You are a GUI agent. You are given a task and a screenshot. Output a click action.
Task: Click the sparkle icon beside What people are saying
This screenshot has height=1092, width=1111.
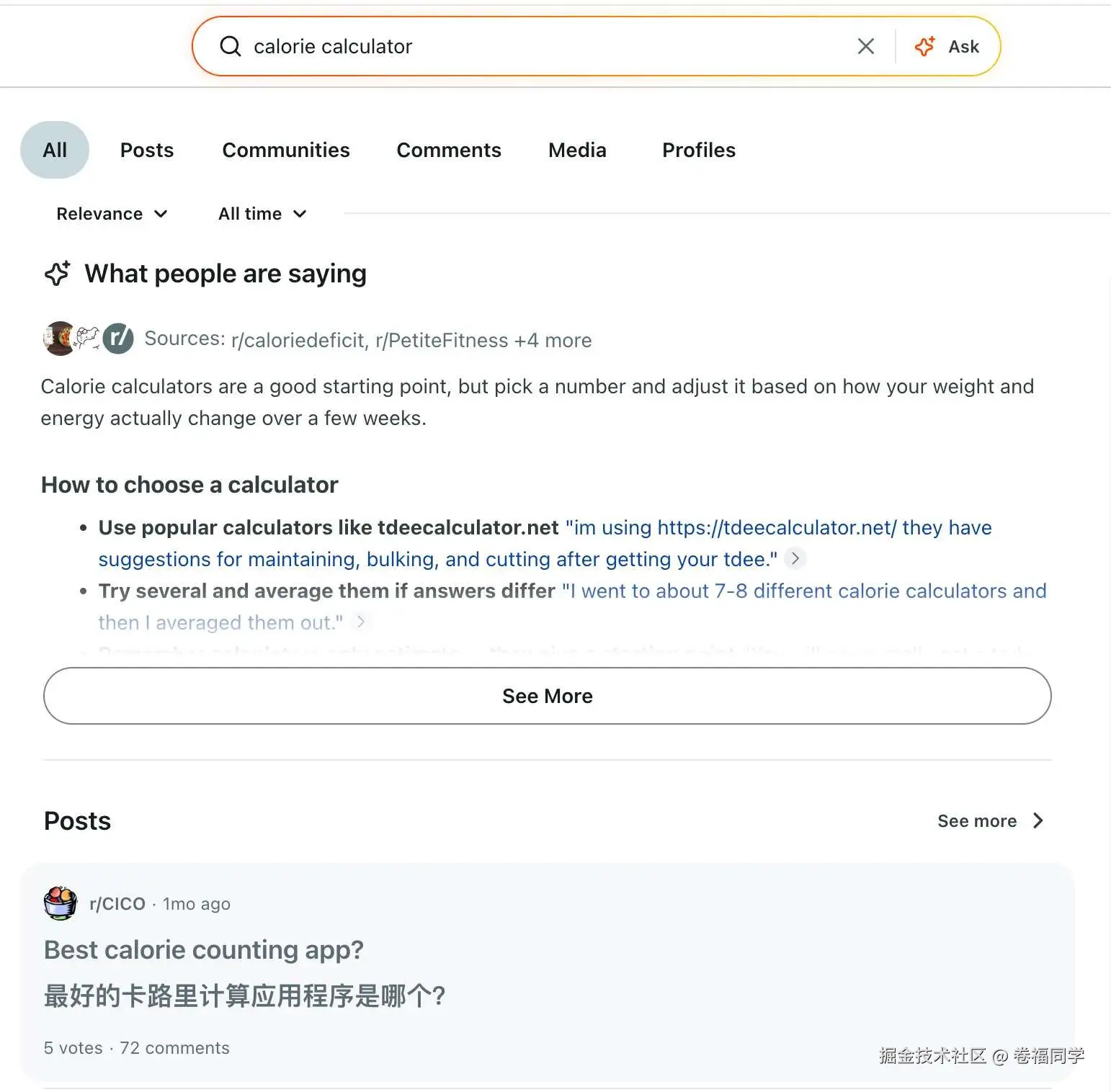point(58,273)
